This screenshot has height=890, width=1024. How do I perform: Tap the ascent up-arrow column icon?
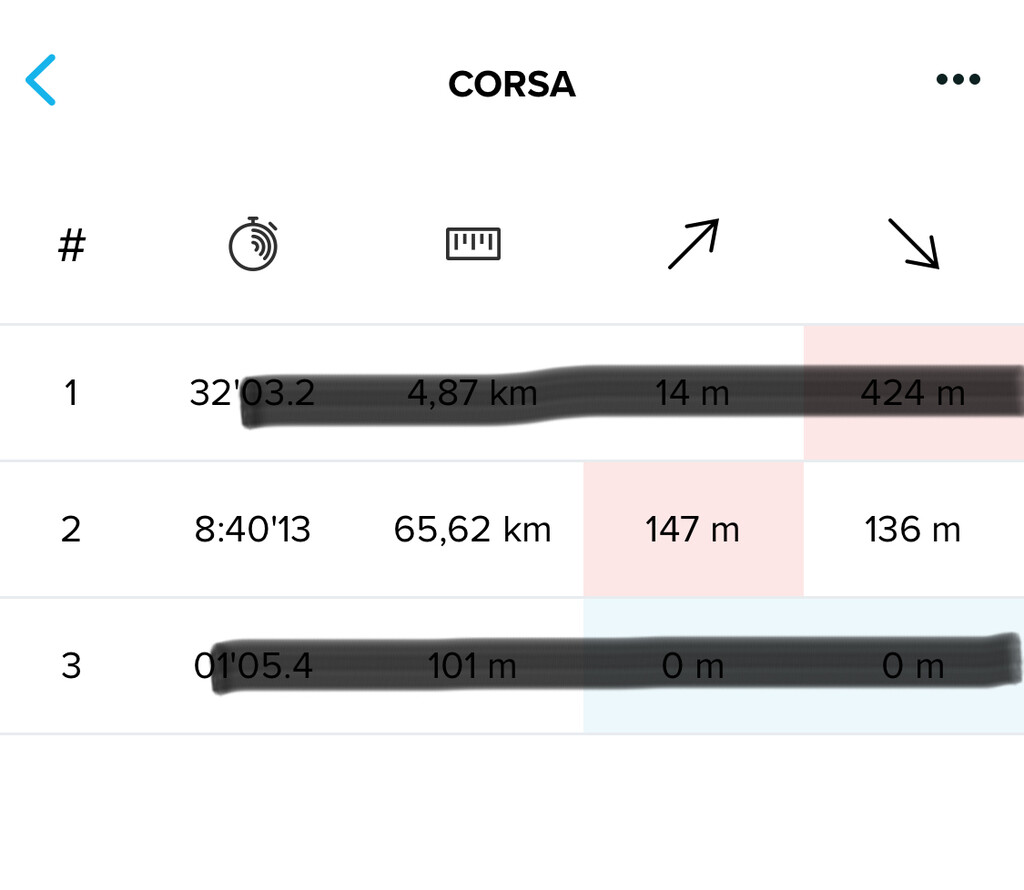693,244
